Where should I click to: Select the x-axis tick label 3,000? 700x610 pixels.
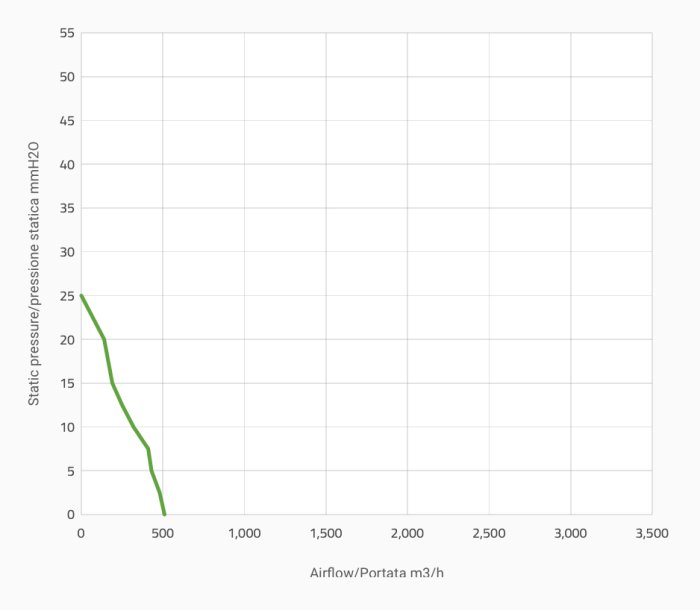coord(570,534)
